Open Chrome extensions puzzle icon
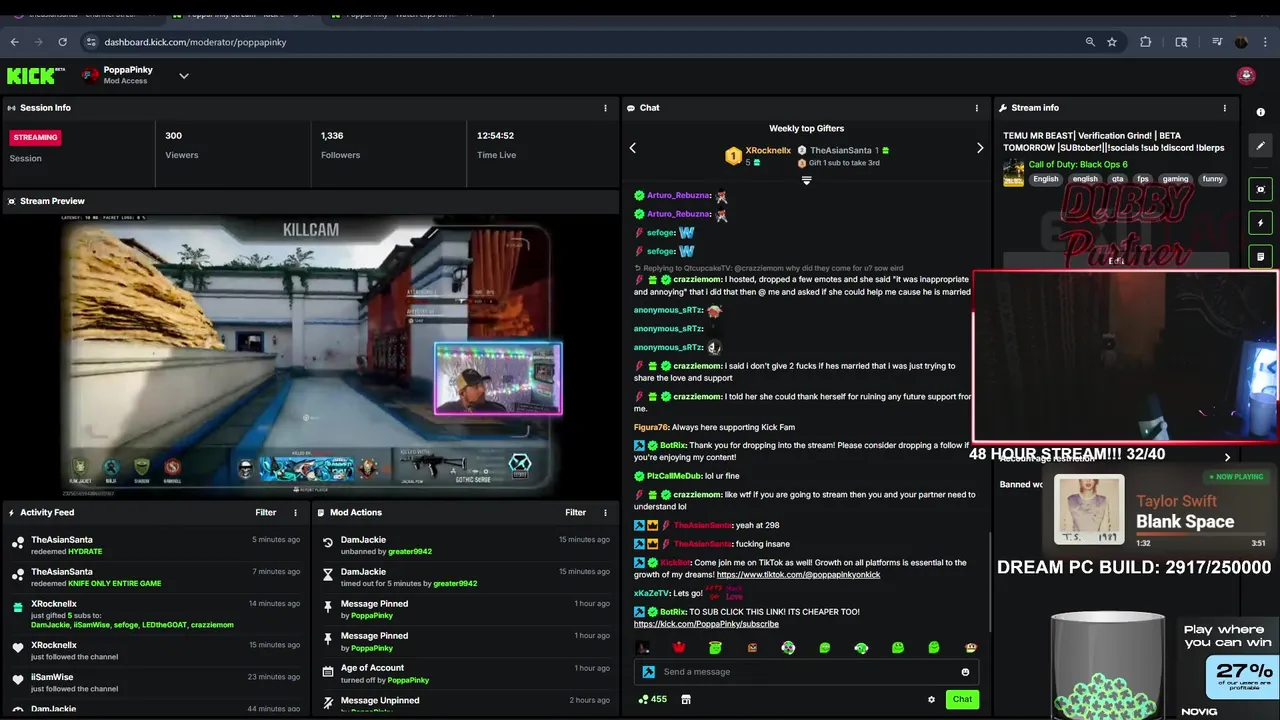 [x=1146, y=42]
